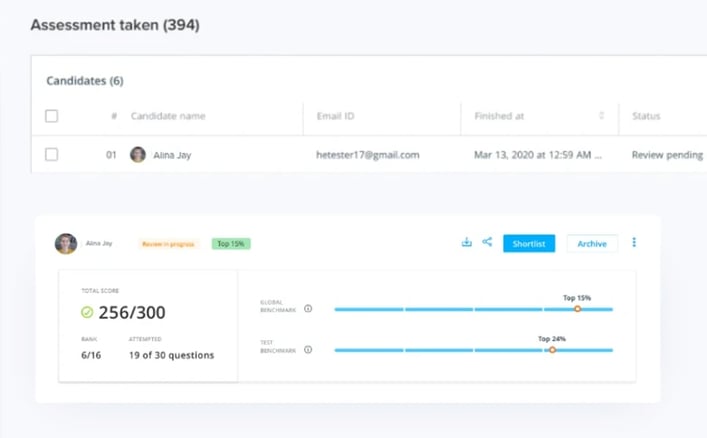
Task: Click the Test Benchmark Top 24% marker
Action: click(552, 350)
